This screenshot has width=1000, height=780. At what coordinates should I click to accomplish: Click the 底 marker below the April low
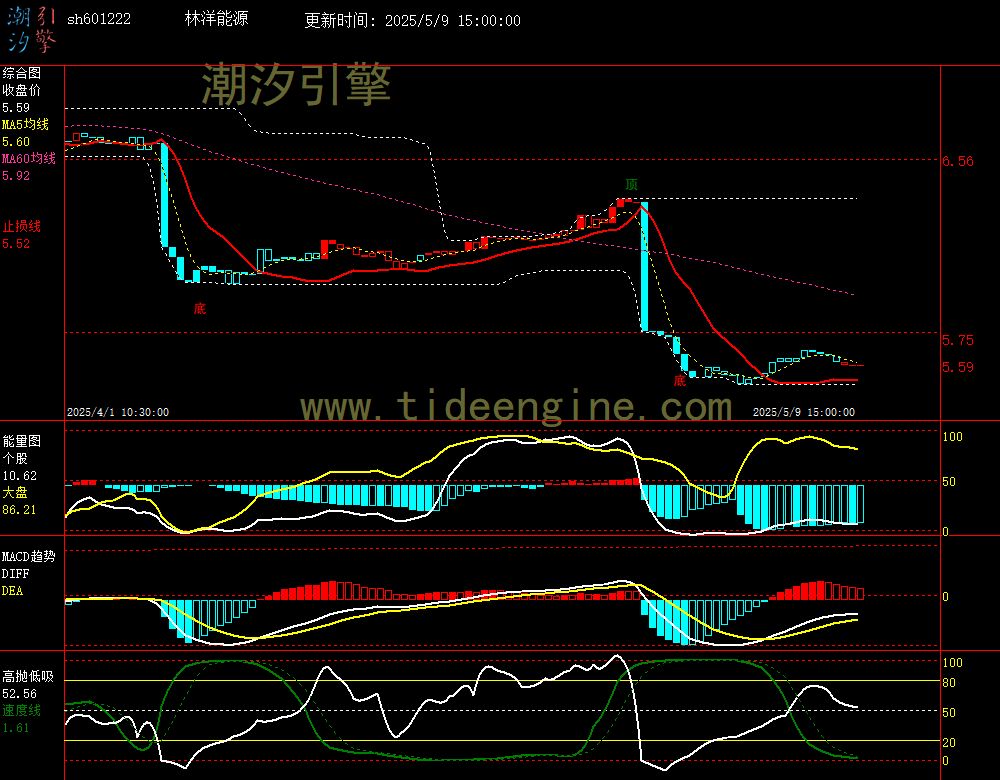click(x=200, y=309)
